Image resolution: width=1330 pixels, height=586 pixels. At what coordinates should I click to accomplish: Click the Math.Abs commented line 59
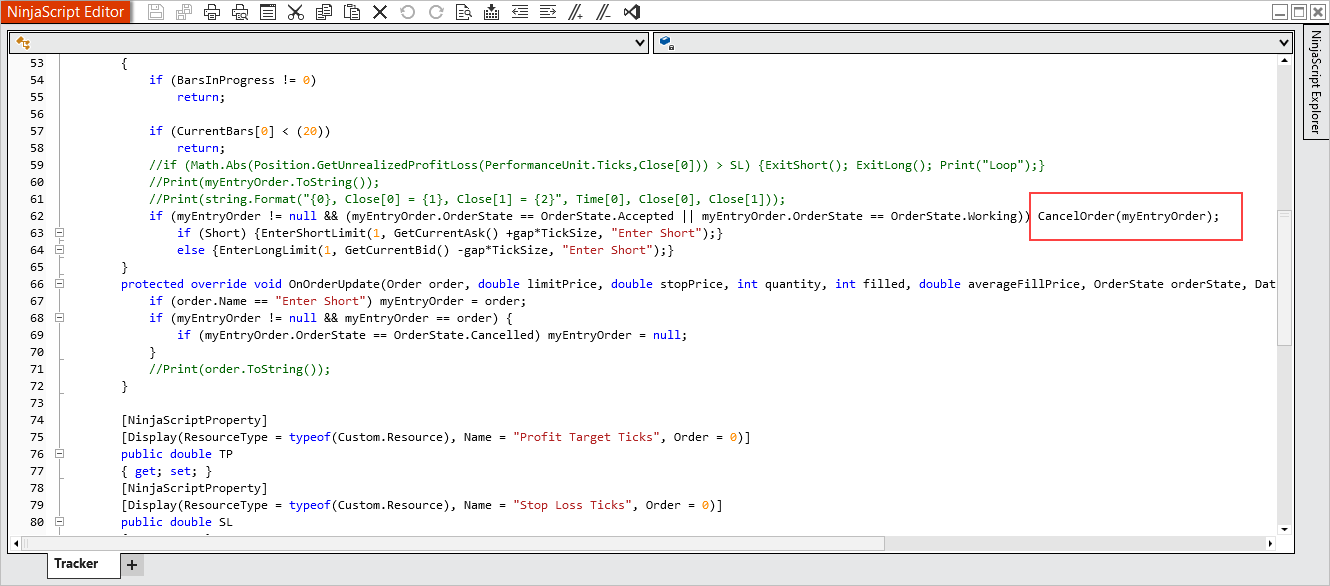tap(597, 165)
